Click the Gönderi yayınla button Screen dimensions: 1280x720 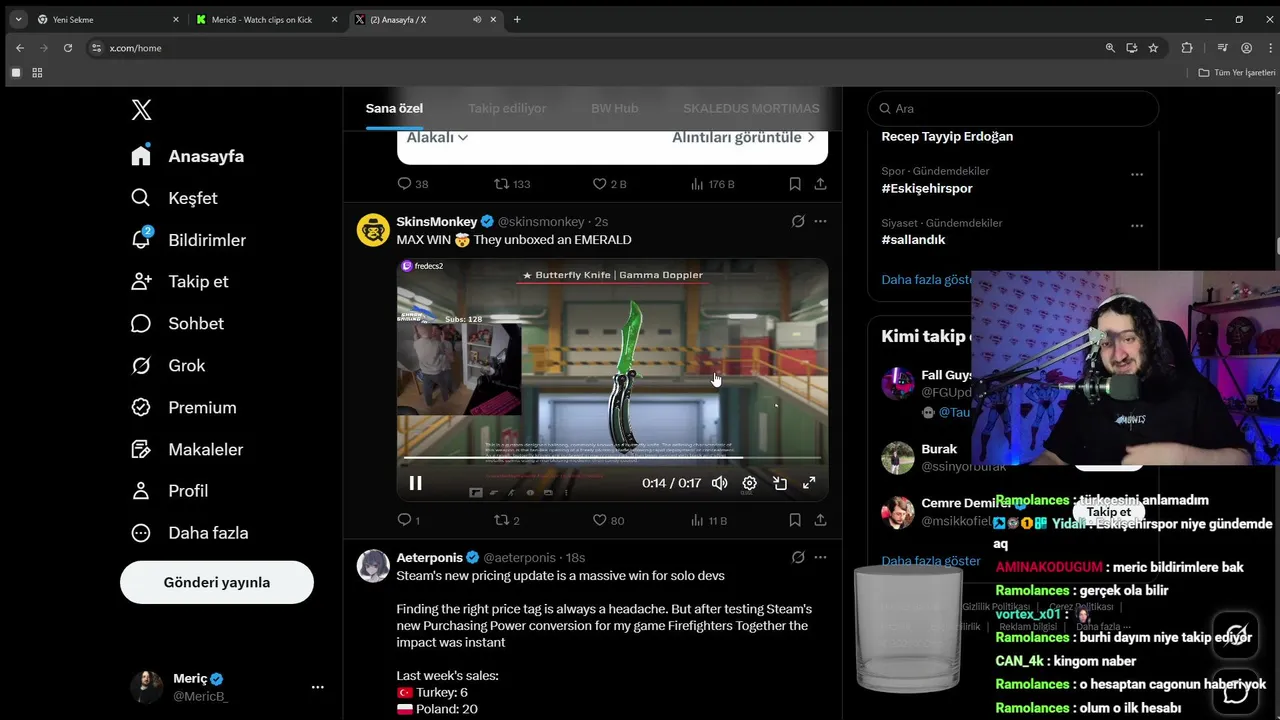point(217,582)
